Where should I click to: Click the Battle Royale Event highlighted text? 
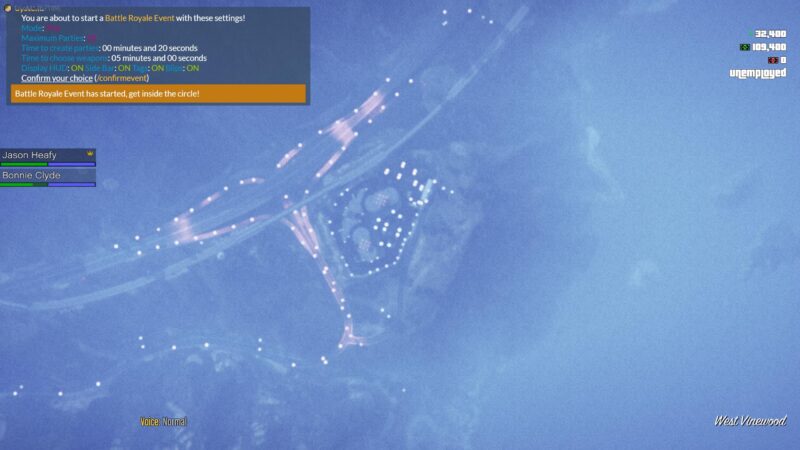pos(139,18)
